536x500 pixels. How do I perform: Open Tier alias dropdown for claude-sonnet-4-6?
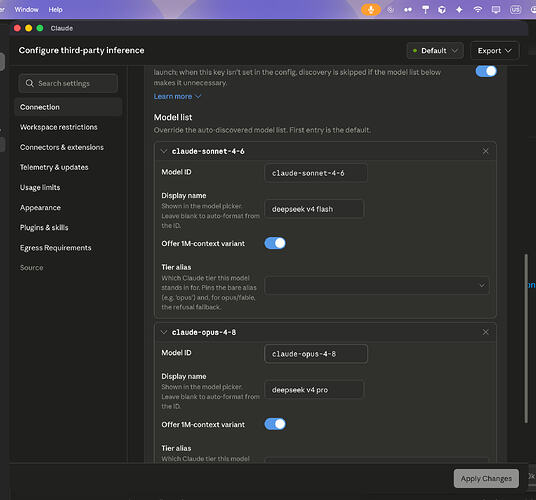(x=377, y=285)
